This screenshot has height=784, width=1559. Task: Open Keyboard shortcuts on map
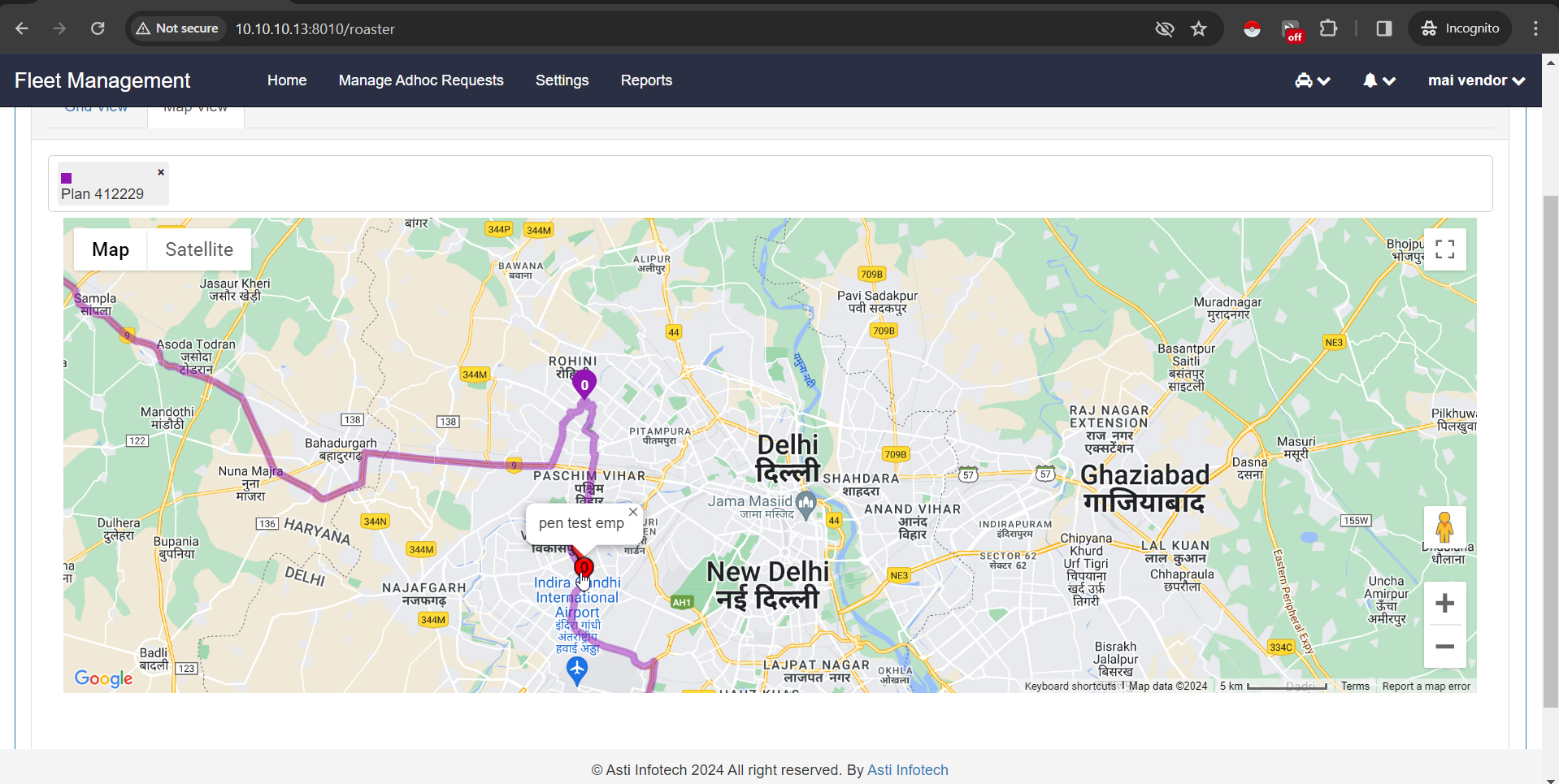tap(1070, 687)
